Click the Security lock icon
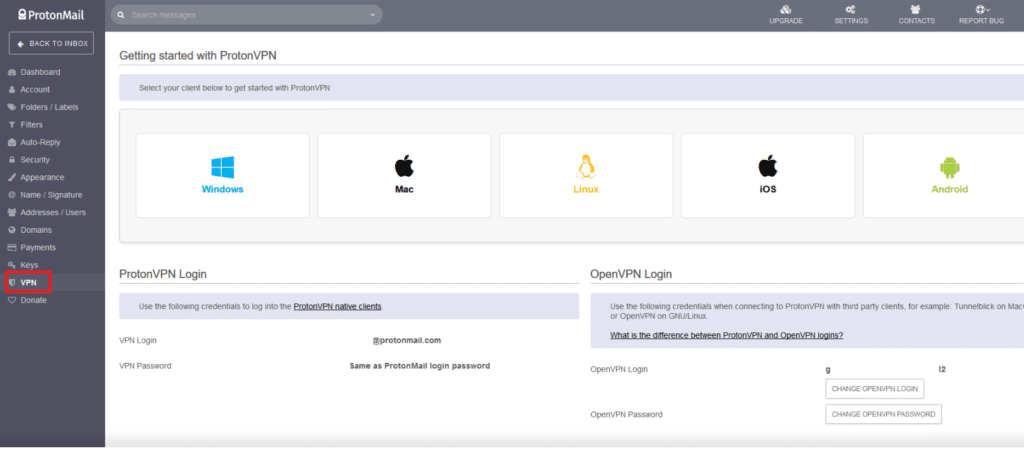 point(12,160)
